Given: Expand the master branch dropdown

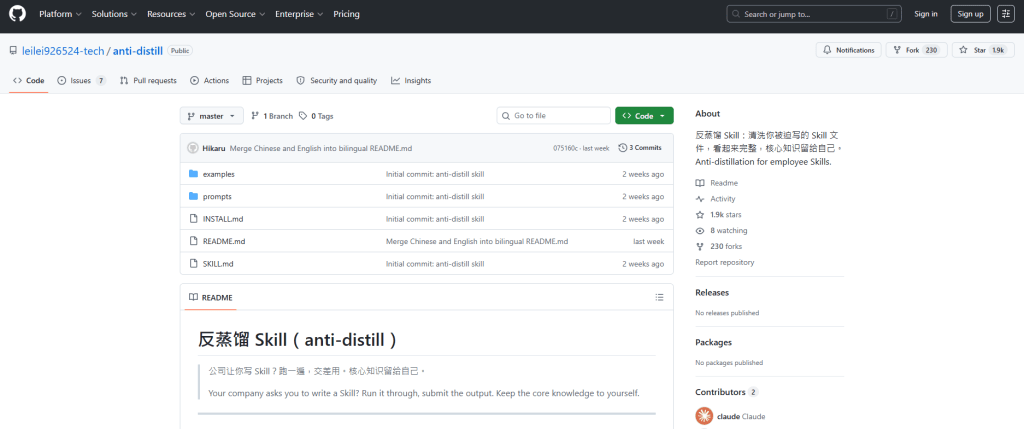Looking at the screenshot, I should tap(212, 116).
